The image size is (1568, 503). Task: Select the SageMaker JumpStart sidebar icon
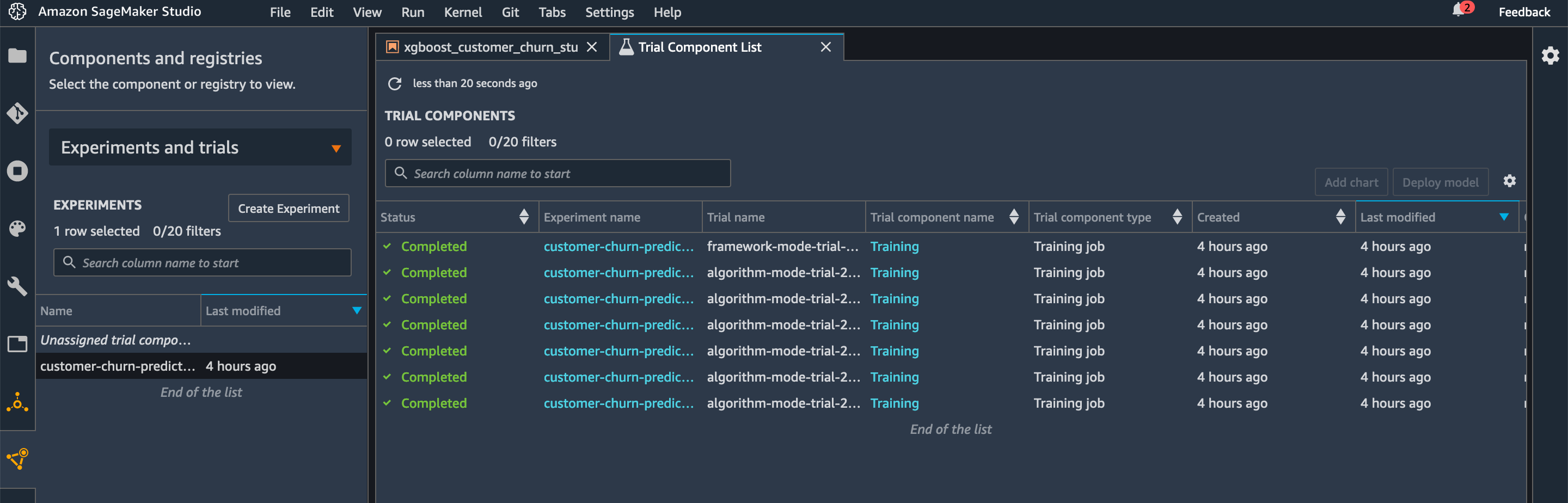(x=17, y=402)
